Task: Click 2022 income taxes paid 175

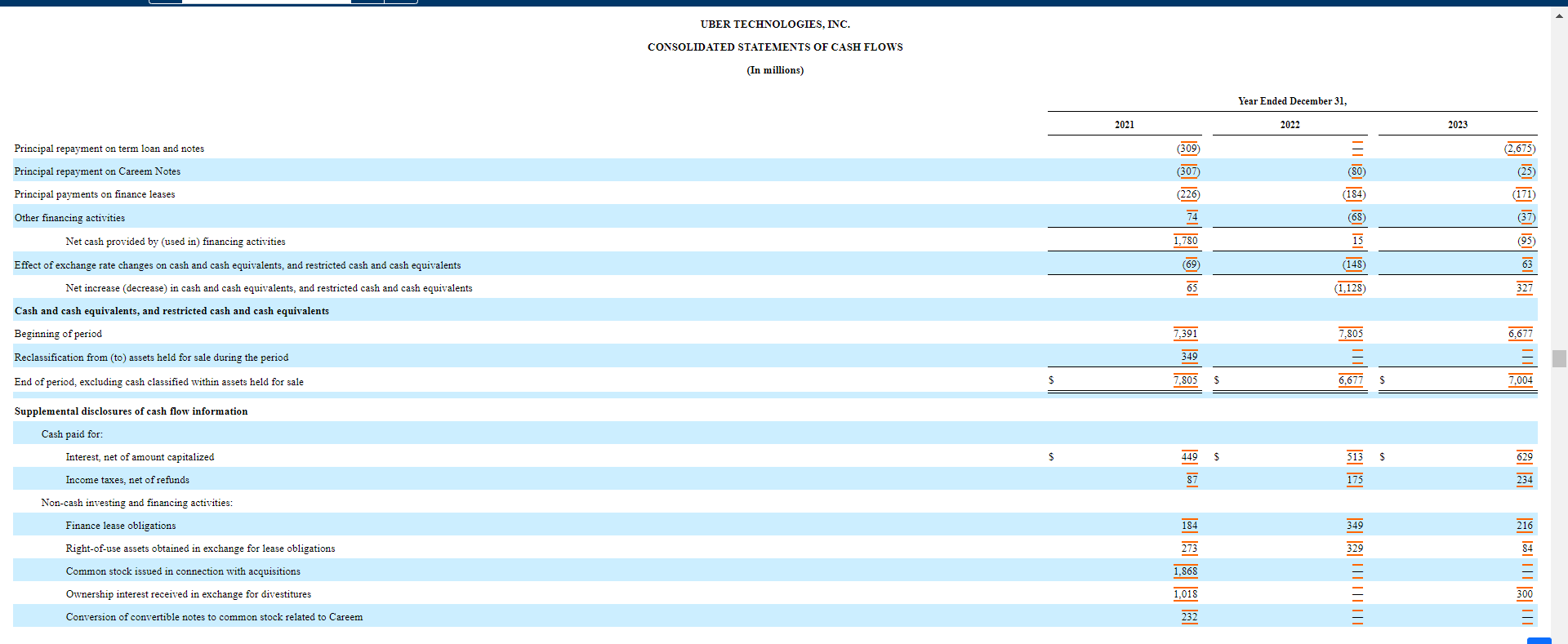Action: click(x=1355, y=480)
